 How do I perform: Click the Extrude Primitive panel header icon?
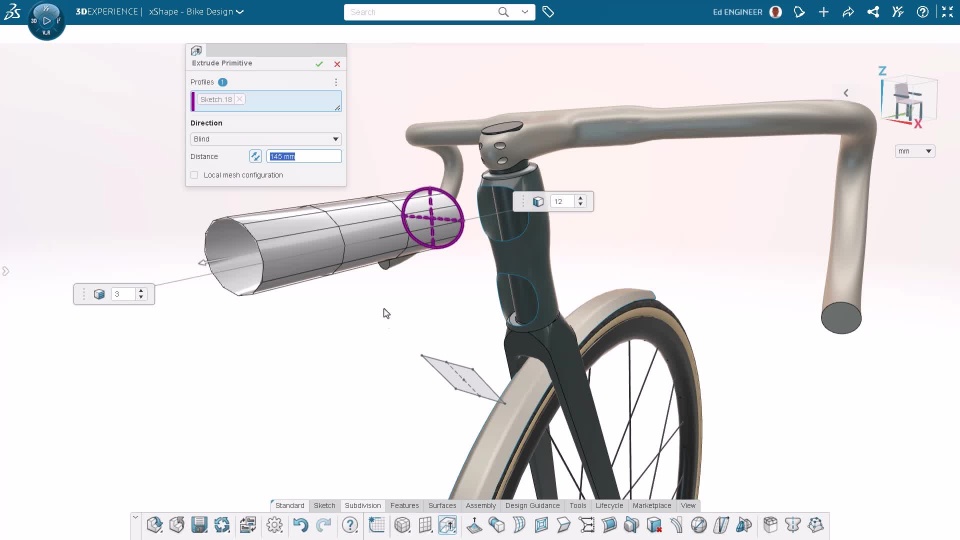point(197,50)
